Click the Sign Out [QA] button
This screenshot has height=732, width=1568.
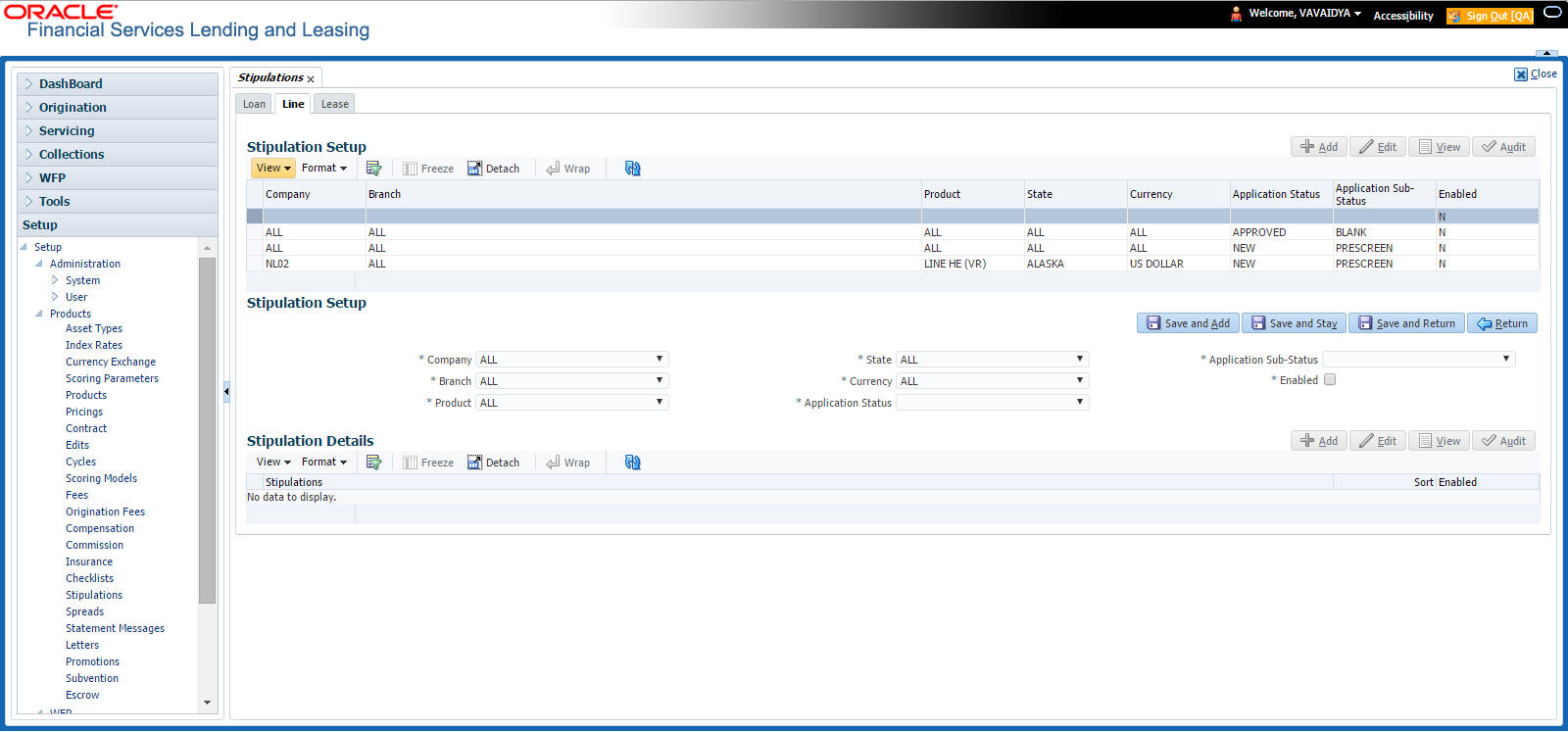(x=1490, y=16)
